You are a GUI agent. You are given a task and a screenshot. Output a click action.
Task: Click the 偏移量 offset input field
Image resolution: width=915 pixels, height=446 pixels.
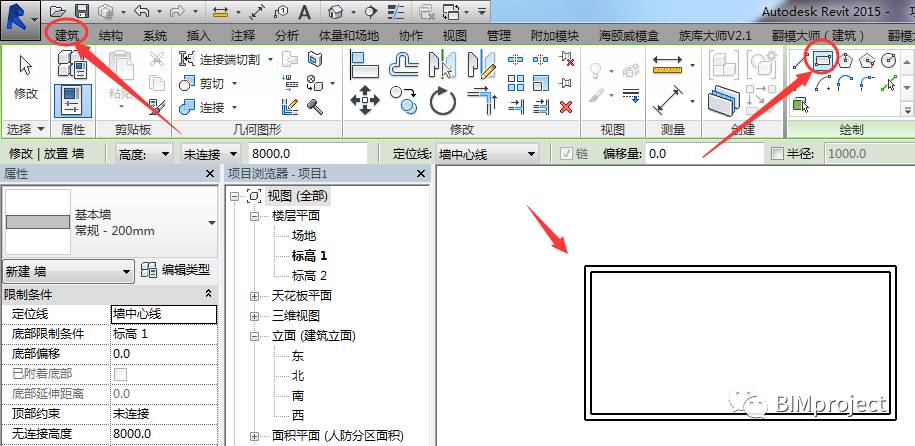pyautogui.click(x=704, y=154)
